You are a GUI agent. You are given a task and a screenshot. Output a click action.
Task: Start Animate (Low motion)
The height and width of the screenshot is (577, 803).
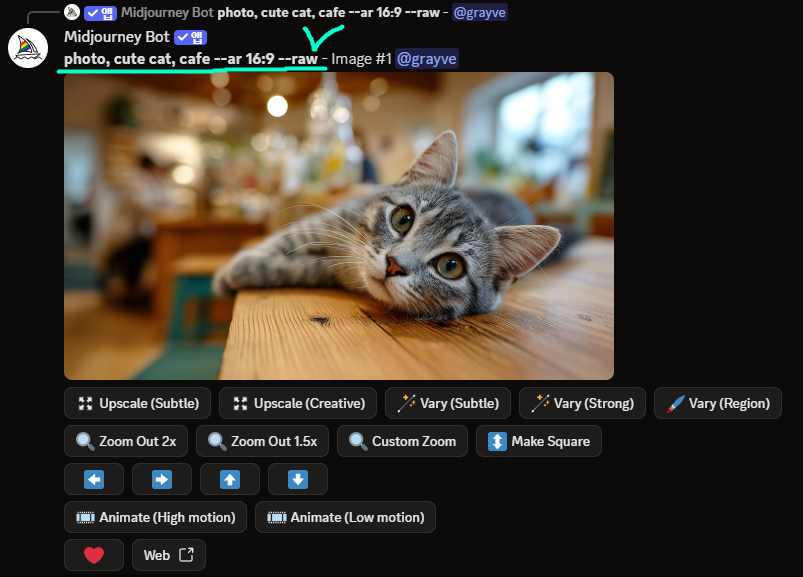click(x=345, y=517)
